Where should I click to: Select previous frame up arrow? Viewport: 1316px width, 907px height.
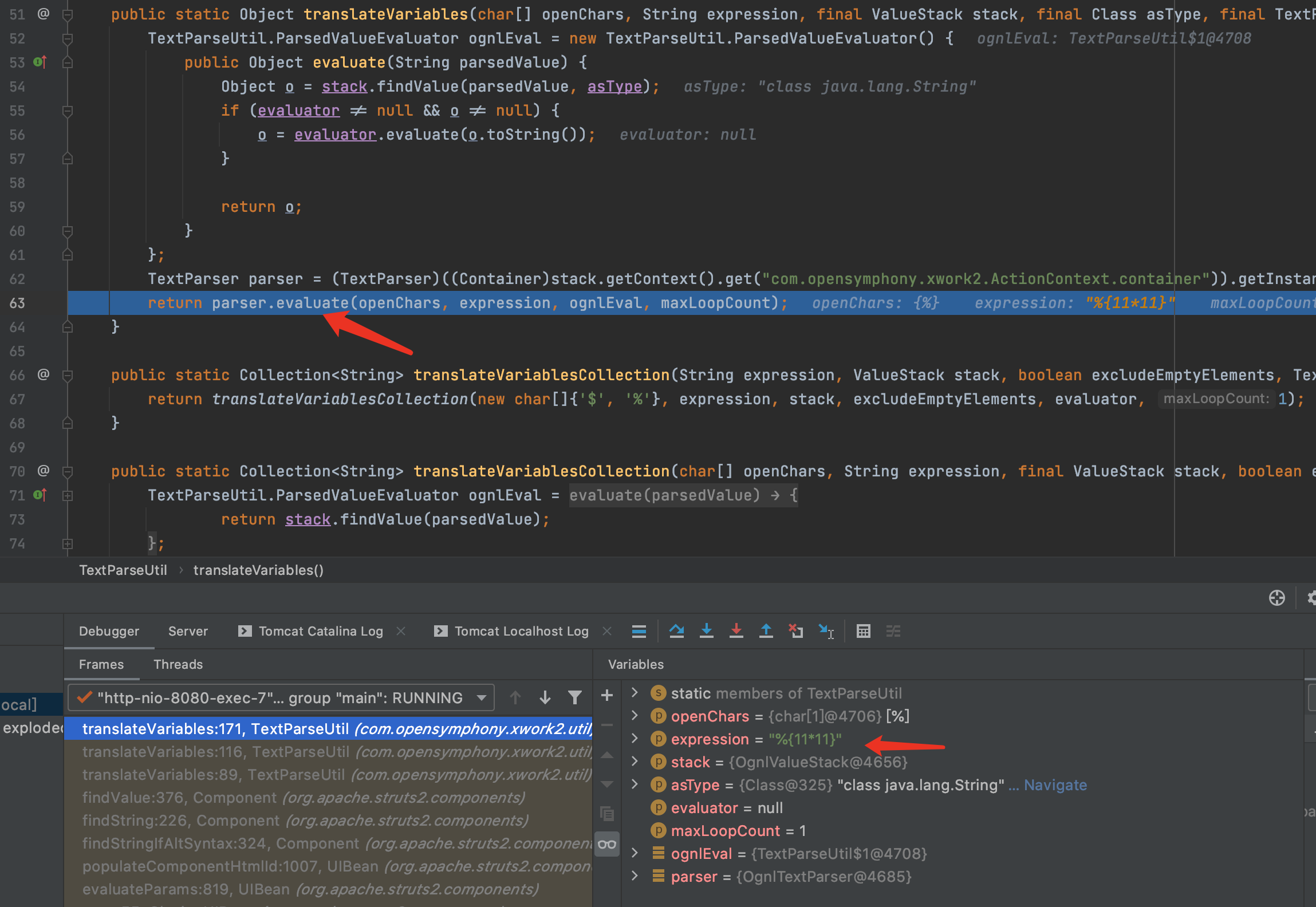[x=515, y=697]
